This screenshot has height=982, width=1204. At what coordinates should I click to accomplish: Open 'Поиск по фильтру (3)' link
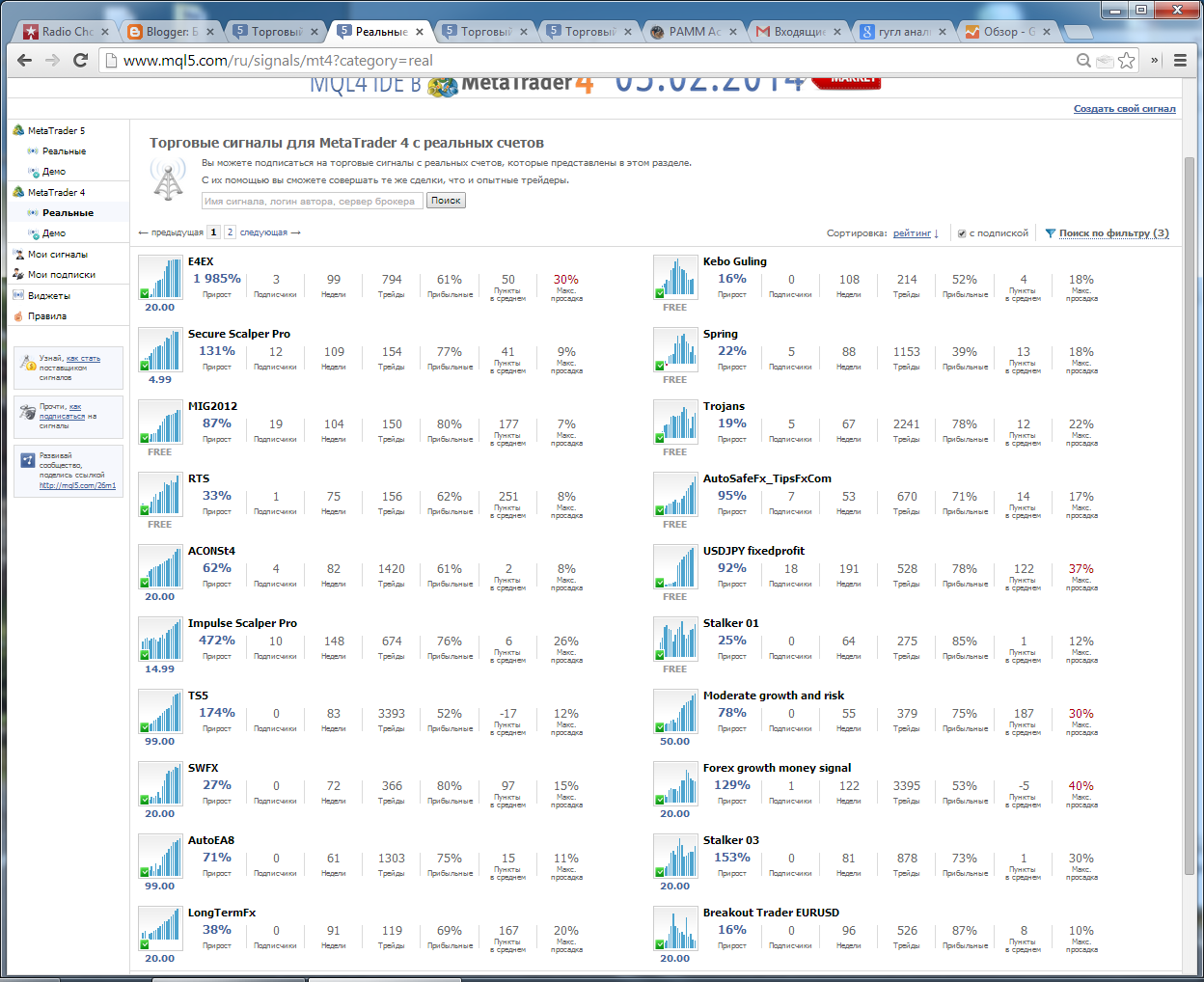click(x=1113, y=233)
